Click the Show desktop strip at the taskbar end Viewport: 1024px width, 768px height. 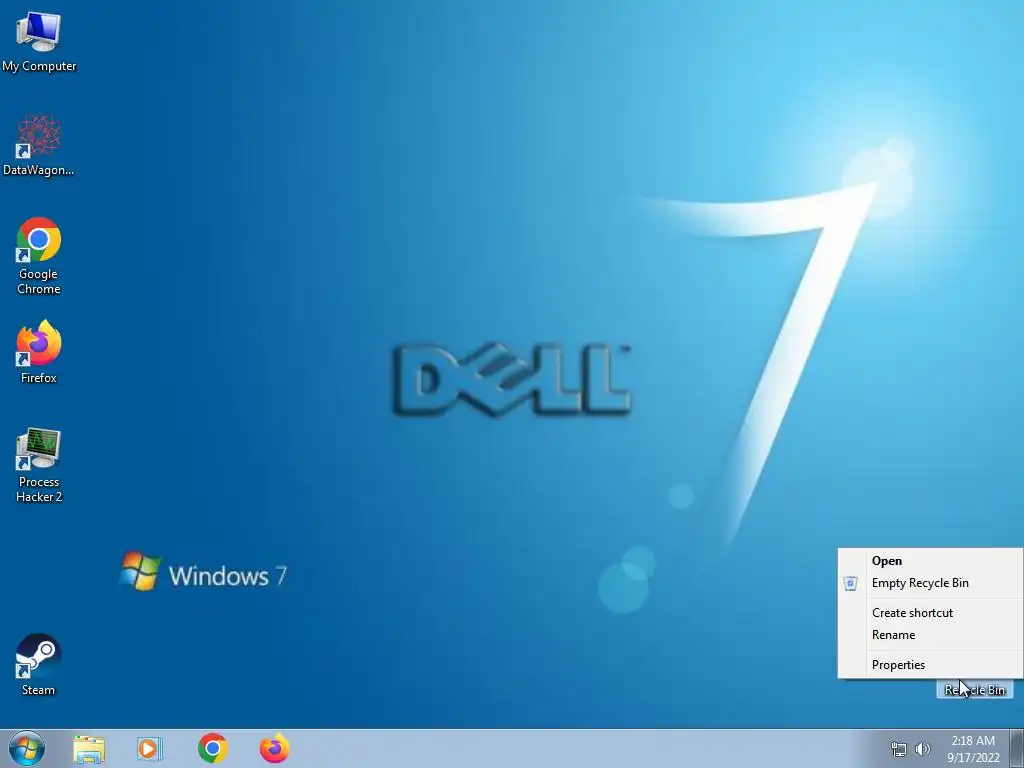(x=1016, y=748)
